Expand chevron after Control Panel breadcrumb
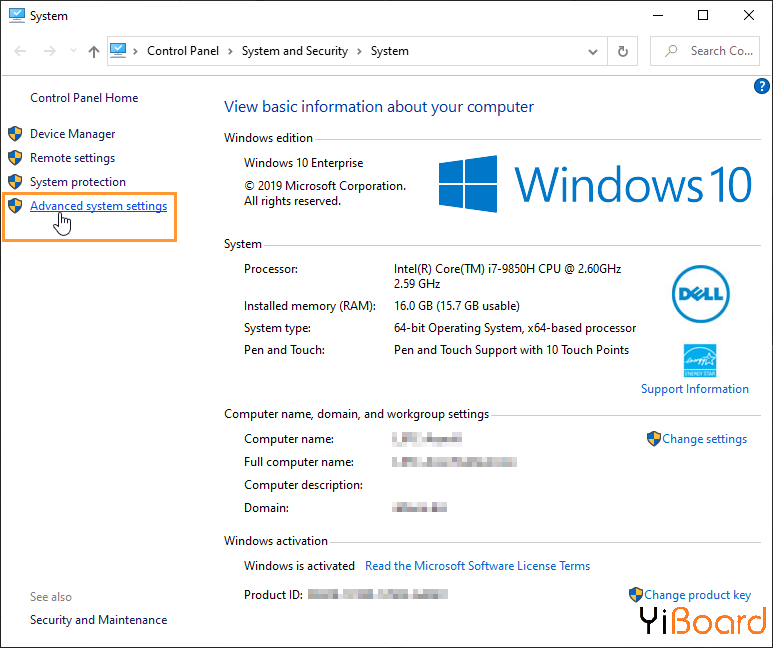This screenshot has height=648, width=773. click(230, 51)
